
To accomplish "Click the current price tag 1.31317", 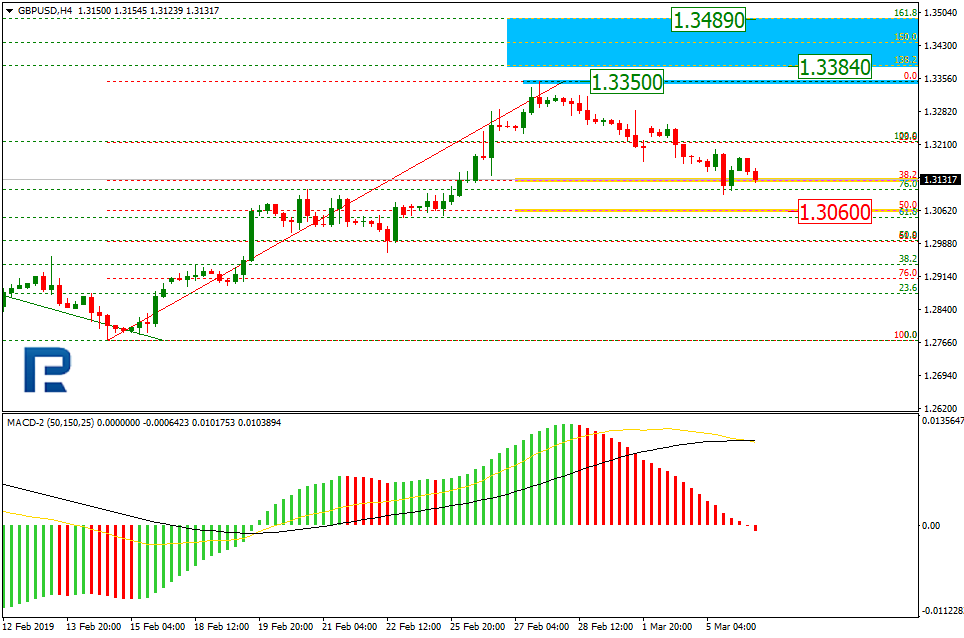I will coord(941,180).
